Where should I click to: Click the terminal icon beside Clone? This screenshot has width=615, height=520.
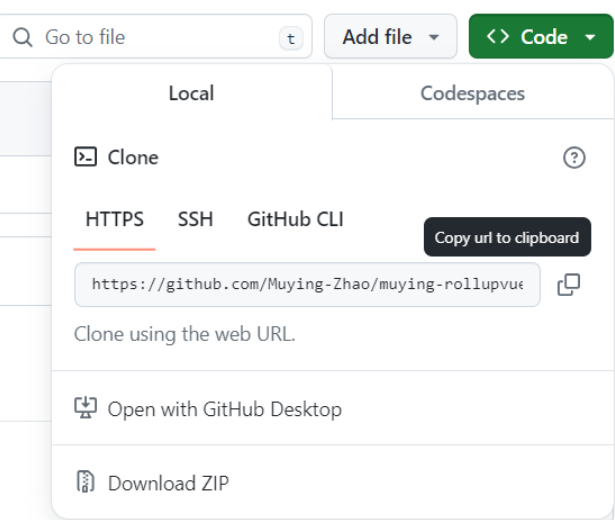click(x=86, y=157)
